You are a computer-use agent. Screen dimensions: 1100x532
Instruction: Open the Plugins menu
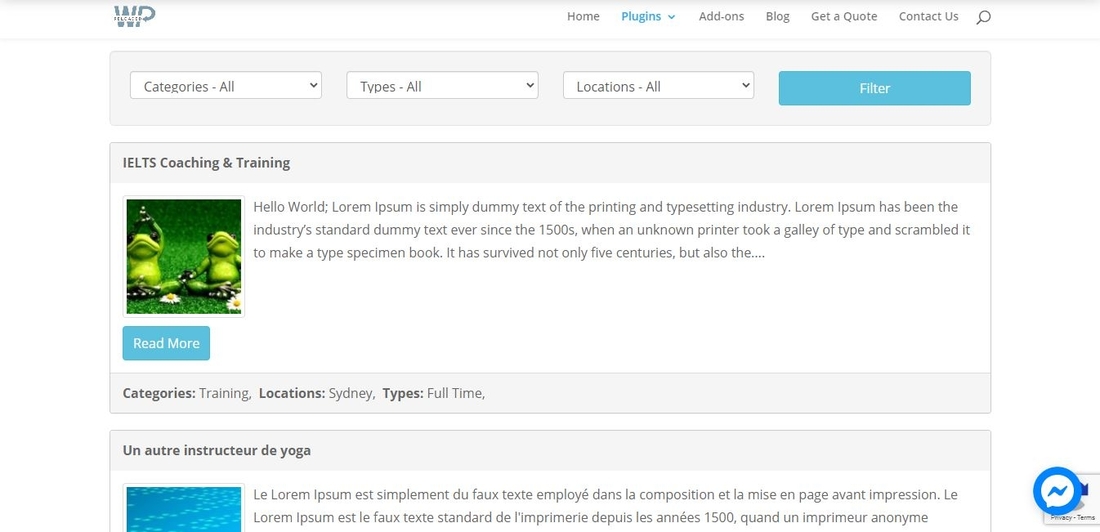pos(641,16)
